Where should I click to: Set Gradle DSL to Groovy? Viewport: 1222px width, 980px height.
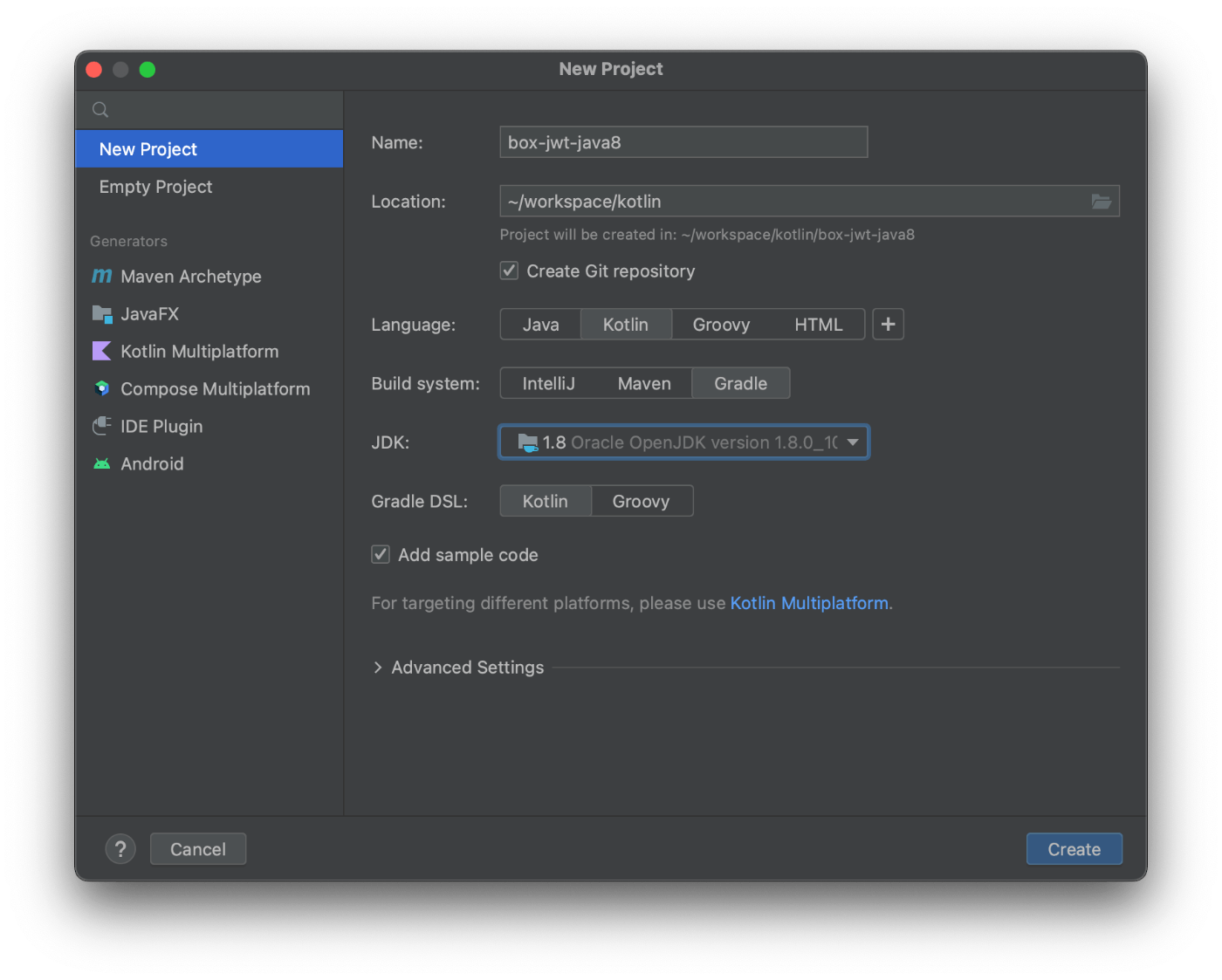pos(641,501)
